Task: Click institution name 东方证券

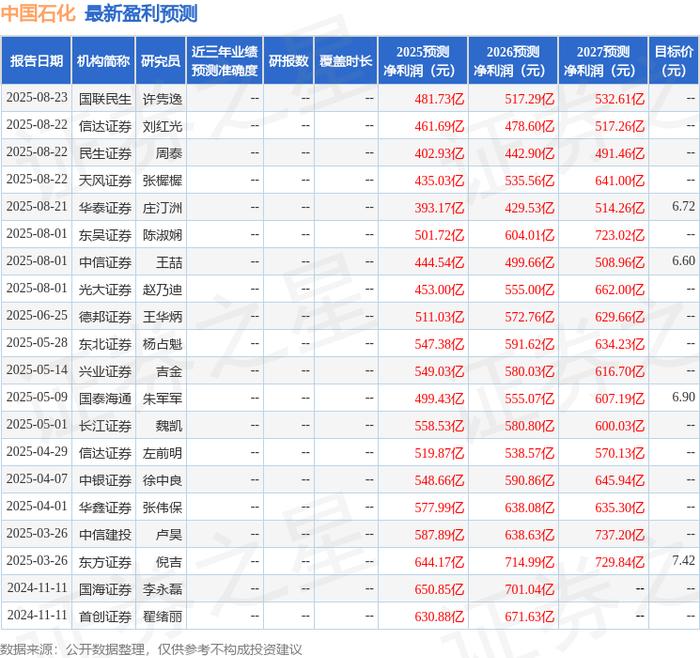Action: pos(105,562)
